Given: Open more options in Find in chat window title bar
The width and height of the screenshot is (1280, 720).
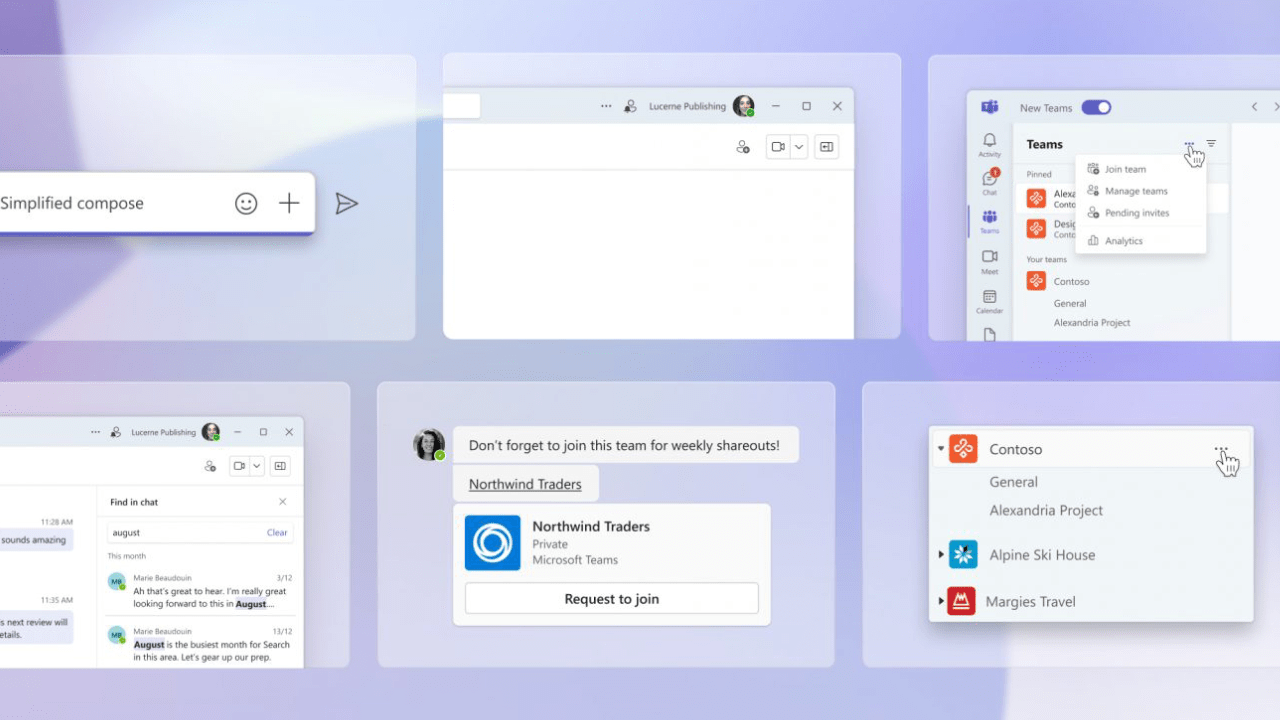Looking at the screenshot, I should pos(95,432).
